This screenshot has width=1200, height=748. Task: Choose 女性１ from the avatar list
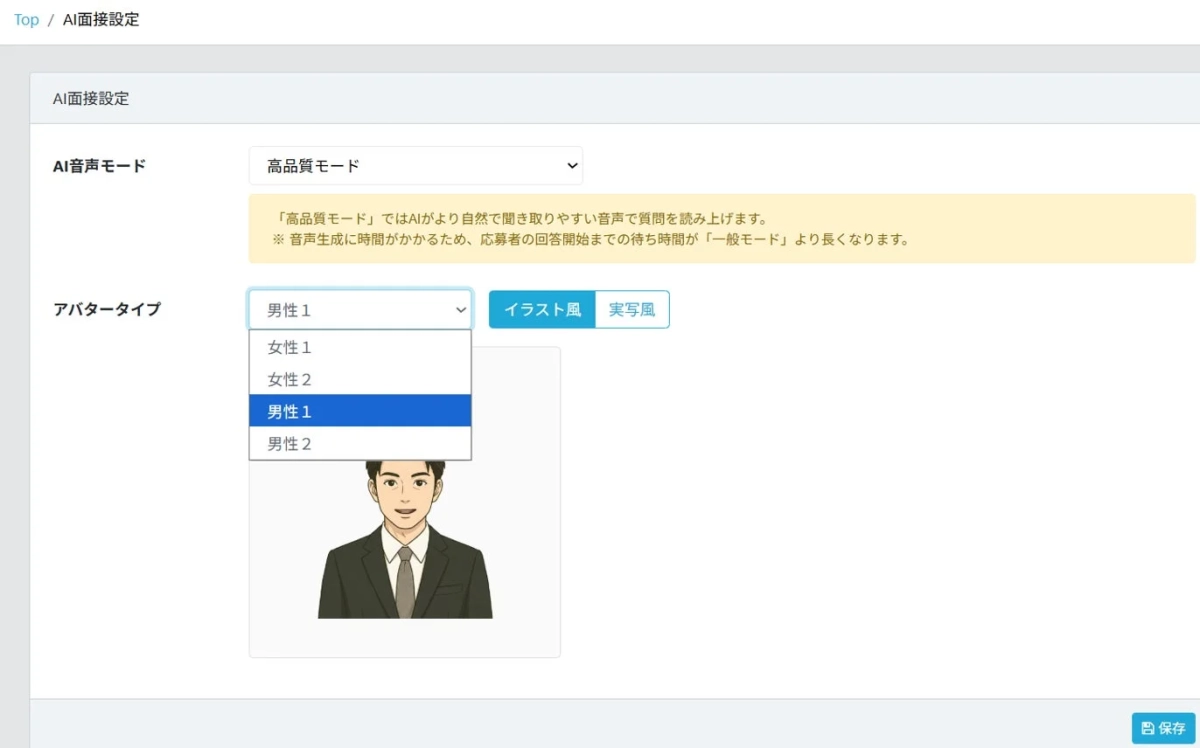tap(360, 347)
